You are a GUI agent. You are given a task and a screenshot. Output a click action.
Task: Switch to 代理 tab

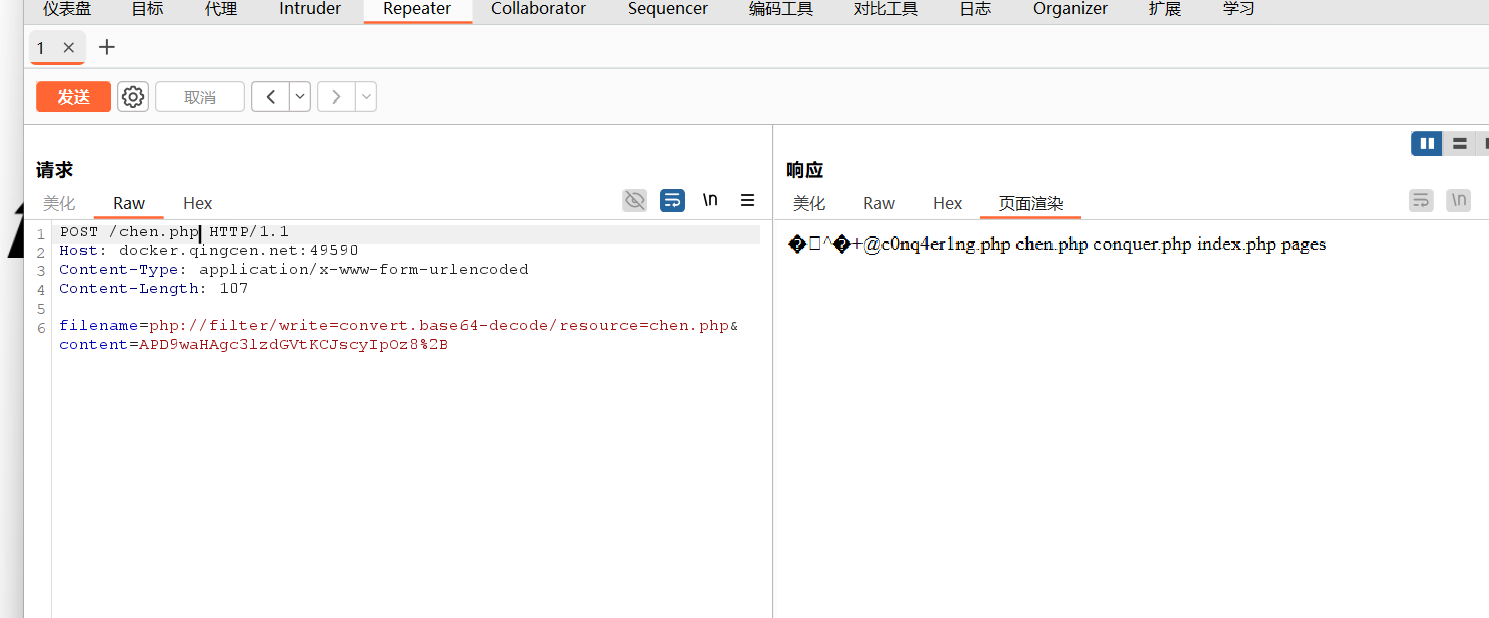(221, 9)
